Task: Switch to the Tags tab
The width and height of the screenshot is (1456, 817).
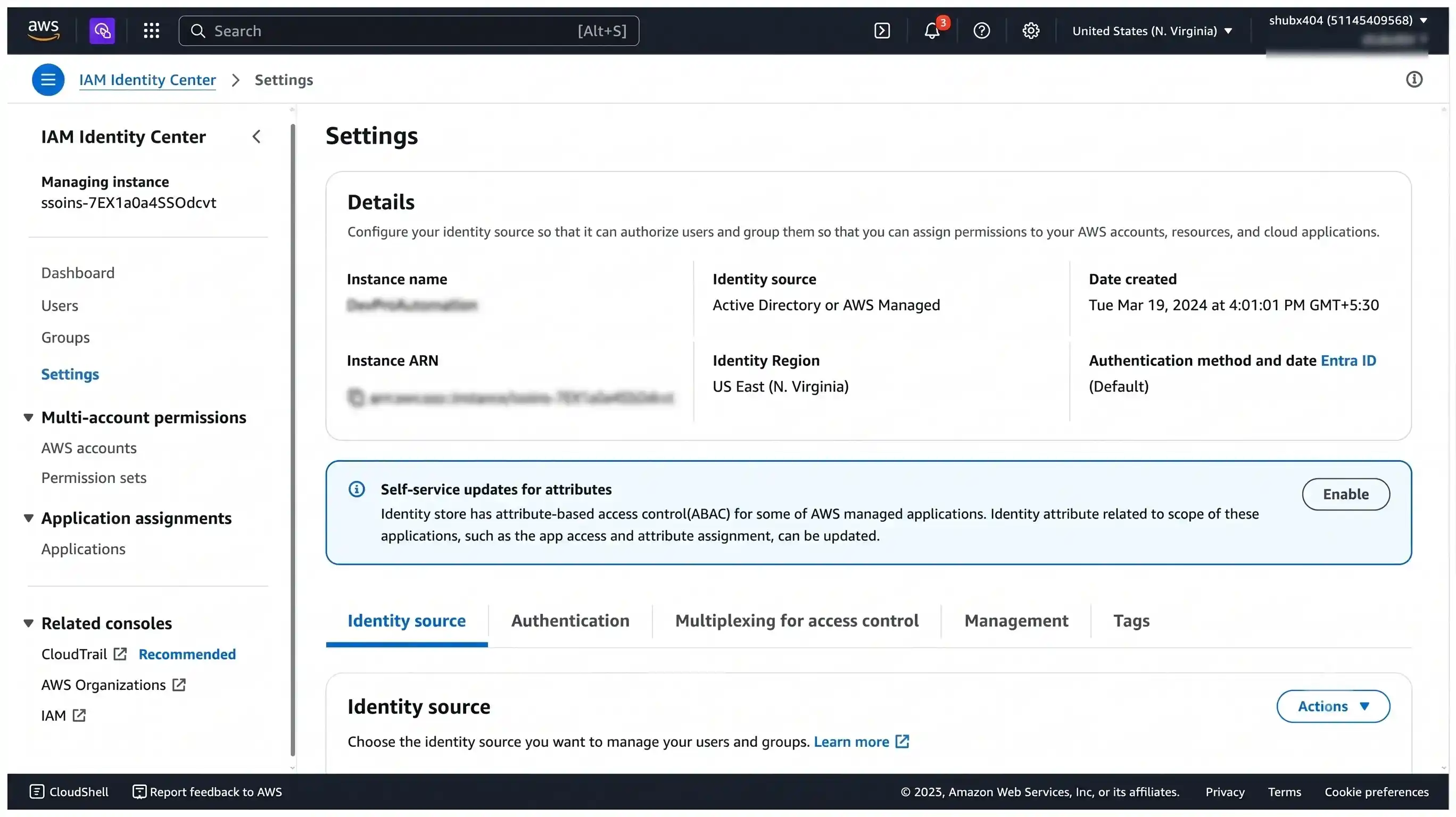Action: click(x=1131, y=620)
